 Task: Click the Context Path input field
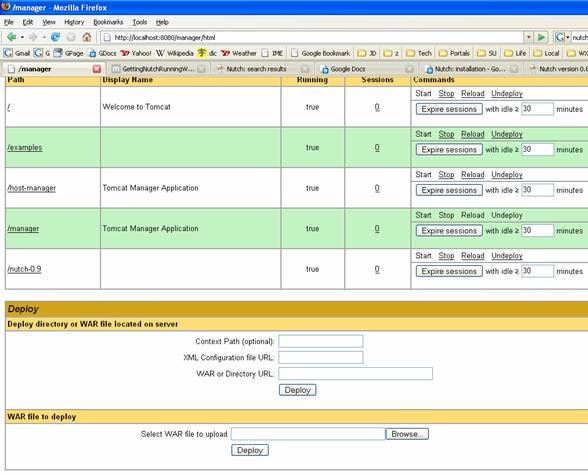(321, 341)
